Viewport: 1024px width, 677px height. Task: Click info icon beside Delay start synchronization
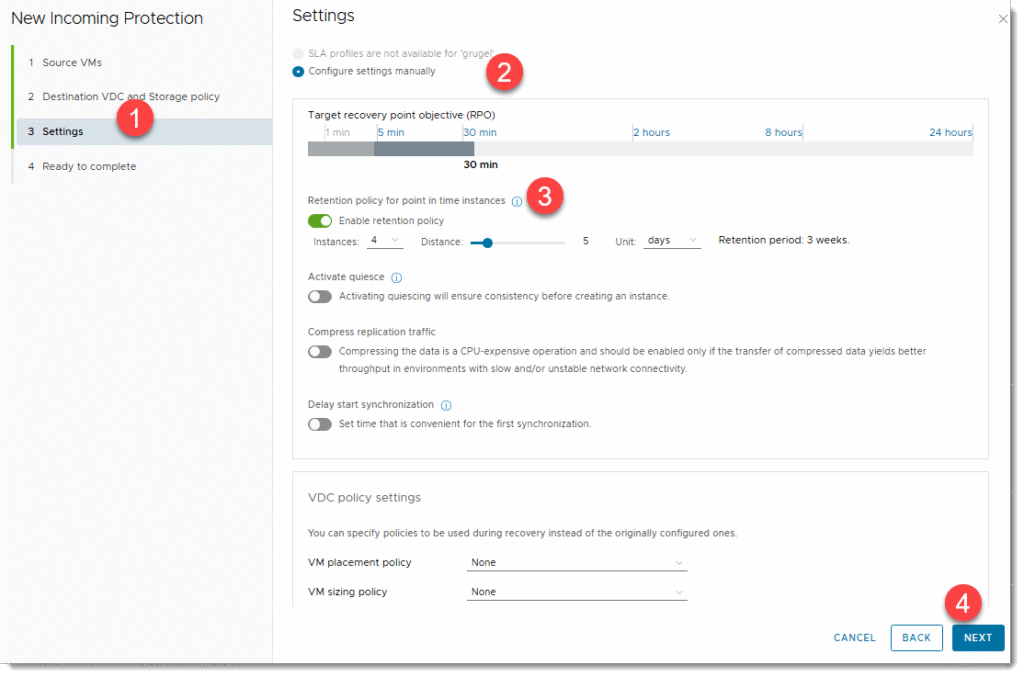point(446,405)
